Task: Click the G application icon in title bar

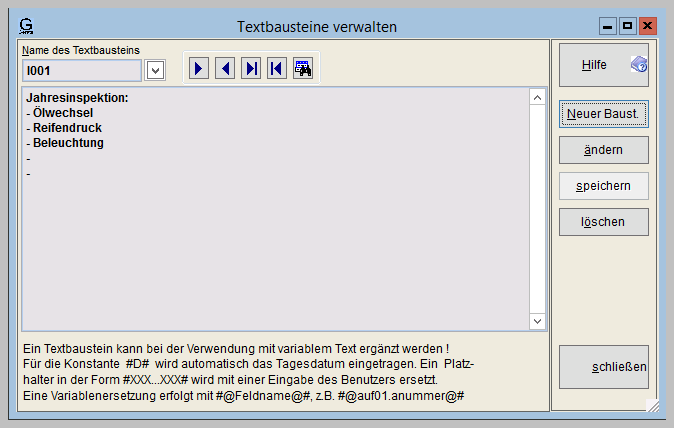Action: (27, 25)
